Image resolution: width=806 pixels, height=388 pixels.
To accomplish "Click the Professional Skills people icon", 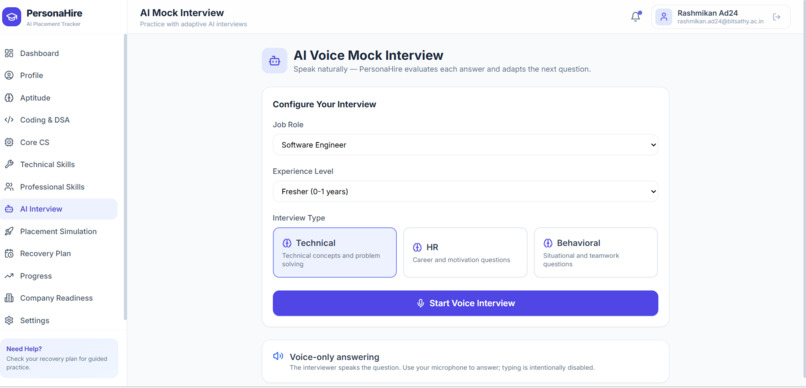I will click(9, 187).
